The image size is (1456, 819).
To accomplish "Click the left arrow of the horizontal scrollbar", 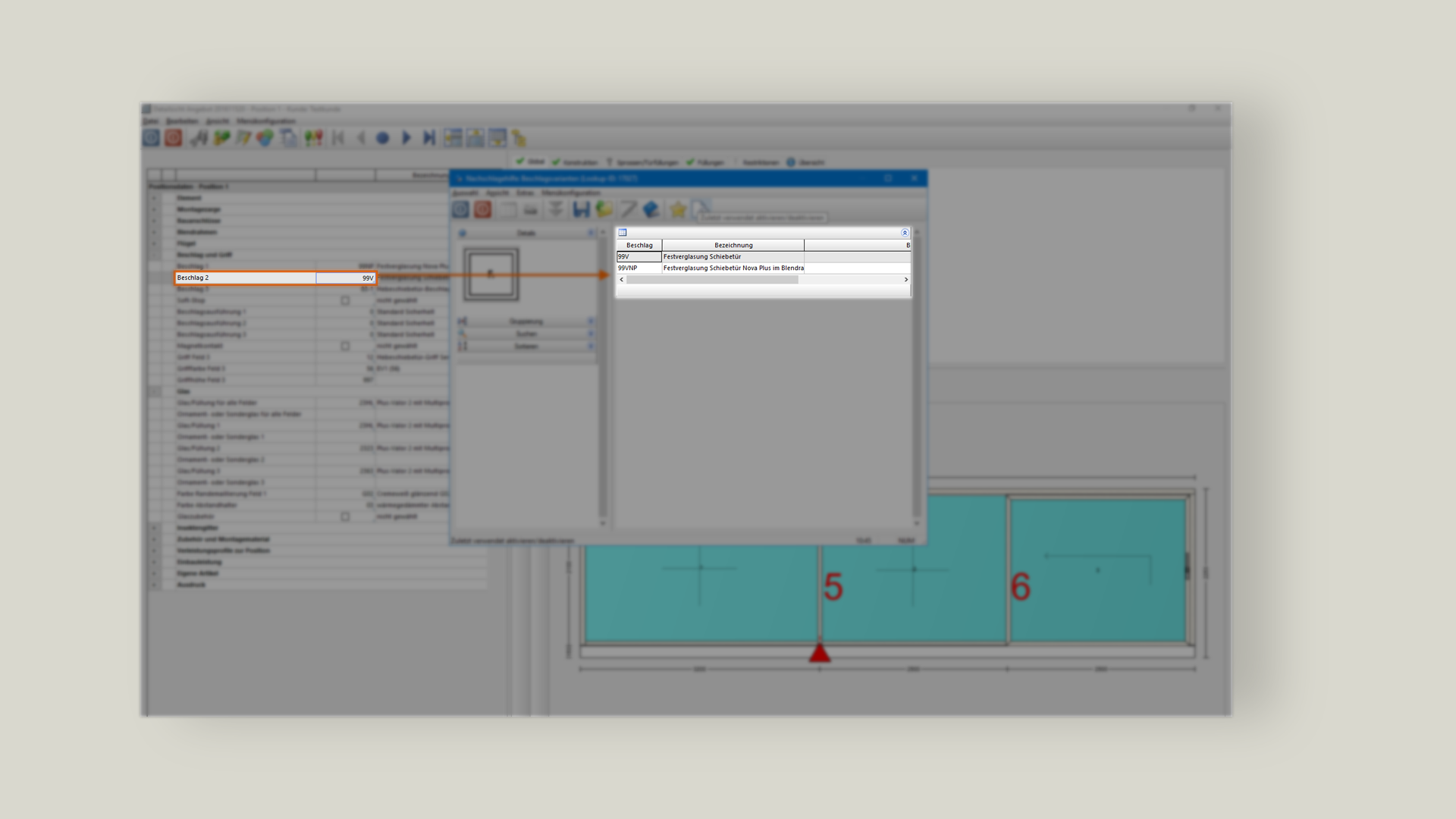I will coord(622,280).
